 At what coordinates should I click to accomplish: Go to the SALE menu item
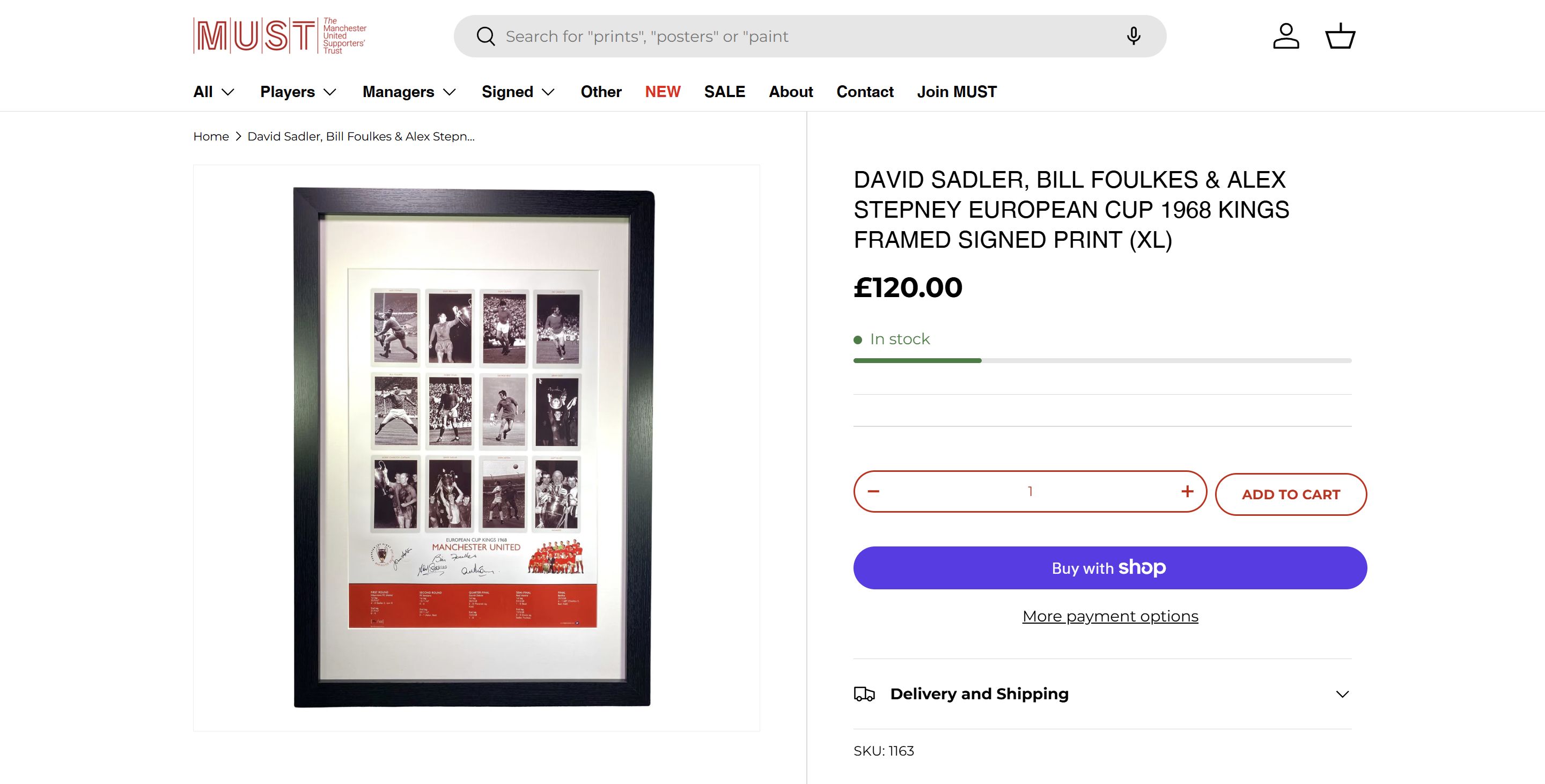pyautogui.click(x=725, y=92)
